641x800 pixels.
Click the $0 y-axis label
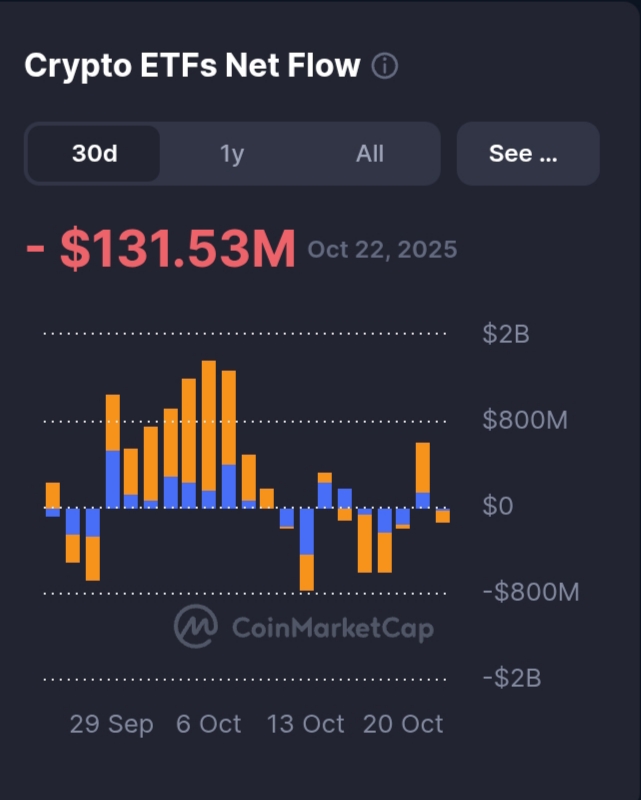(497, 506)
